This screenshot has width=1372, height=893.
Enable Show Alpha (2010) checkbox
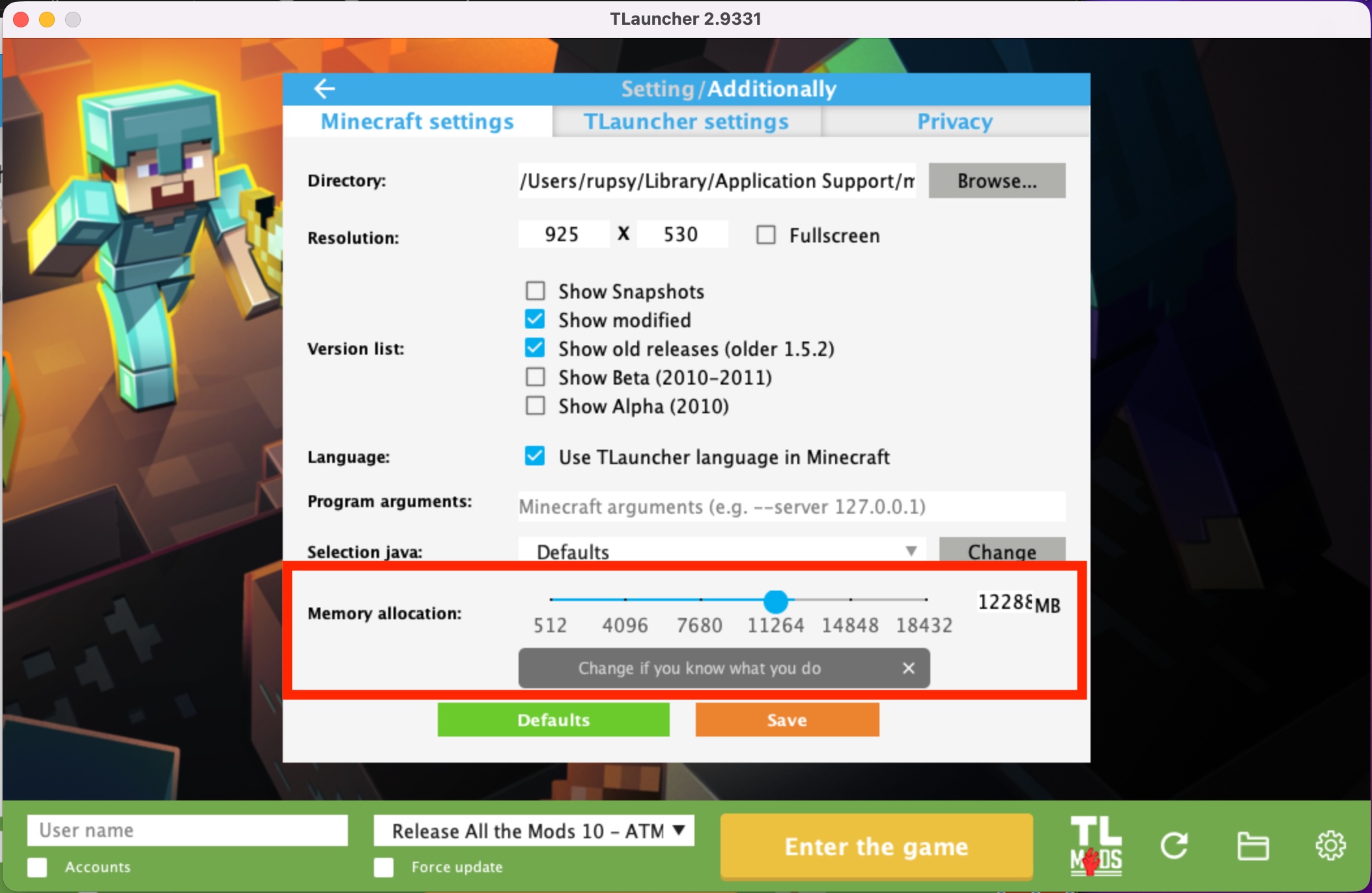coord(536,405)
